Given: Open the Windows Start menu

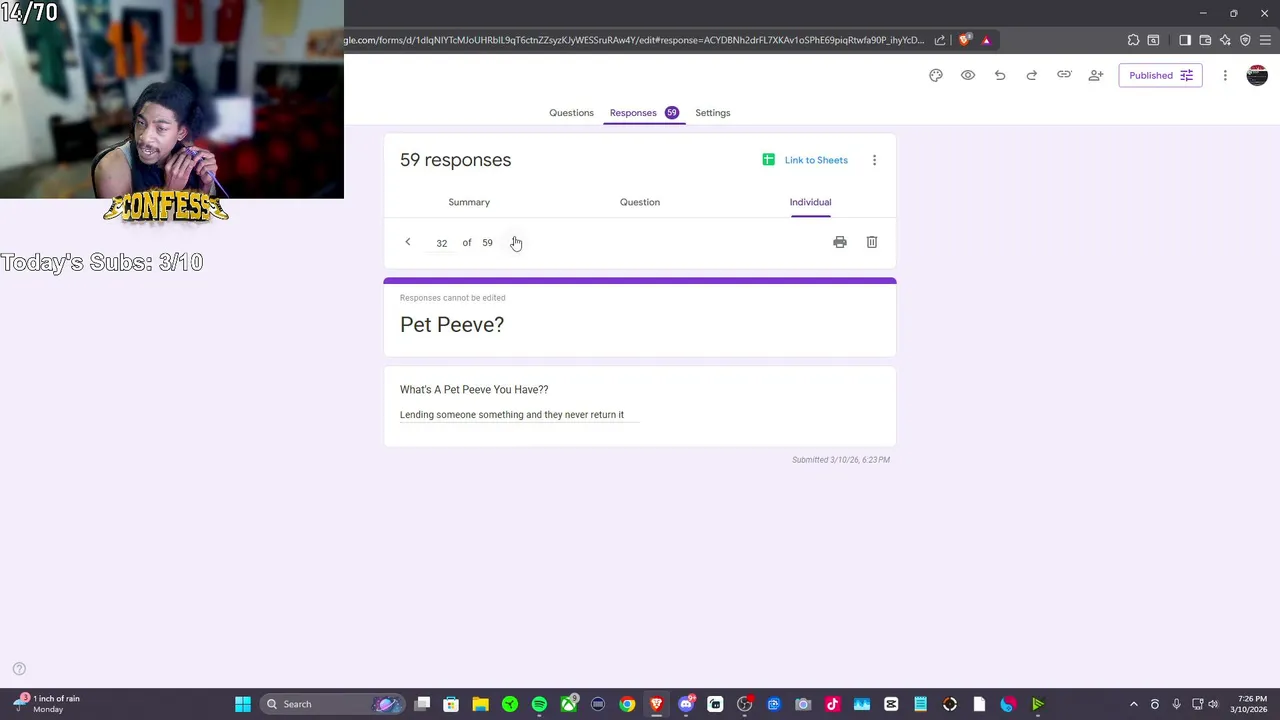Looking at the screenshot, I should (243, 704).
